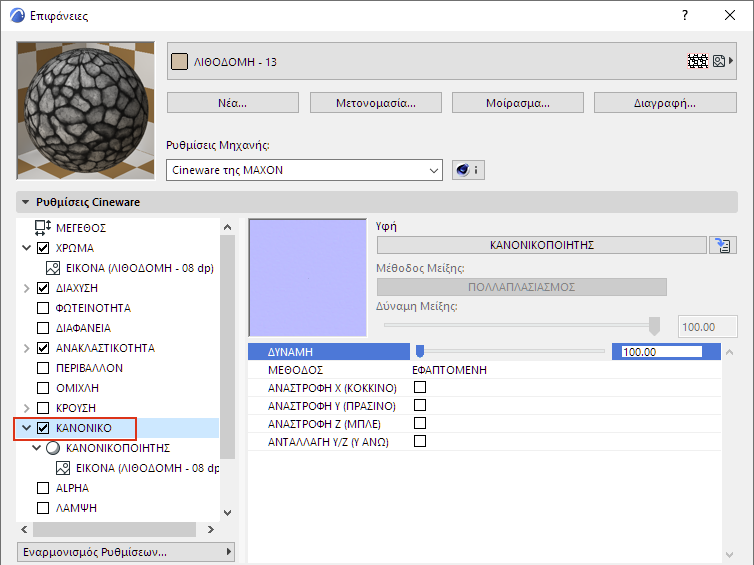
Task: Check ΑΝΑΣΤΡΟΦΗ Ζ (ΜΠΛΕ) option
Action: coord(420,423)
